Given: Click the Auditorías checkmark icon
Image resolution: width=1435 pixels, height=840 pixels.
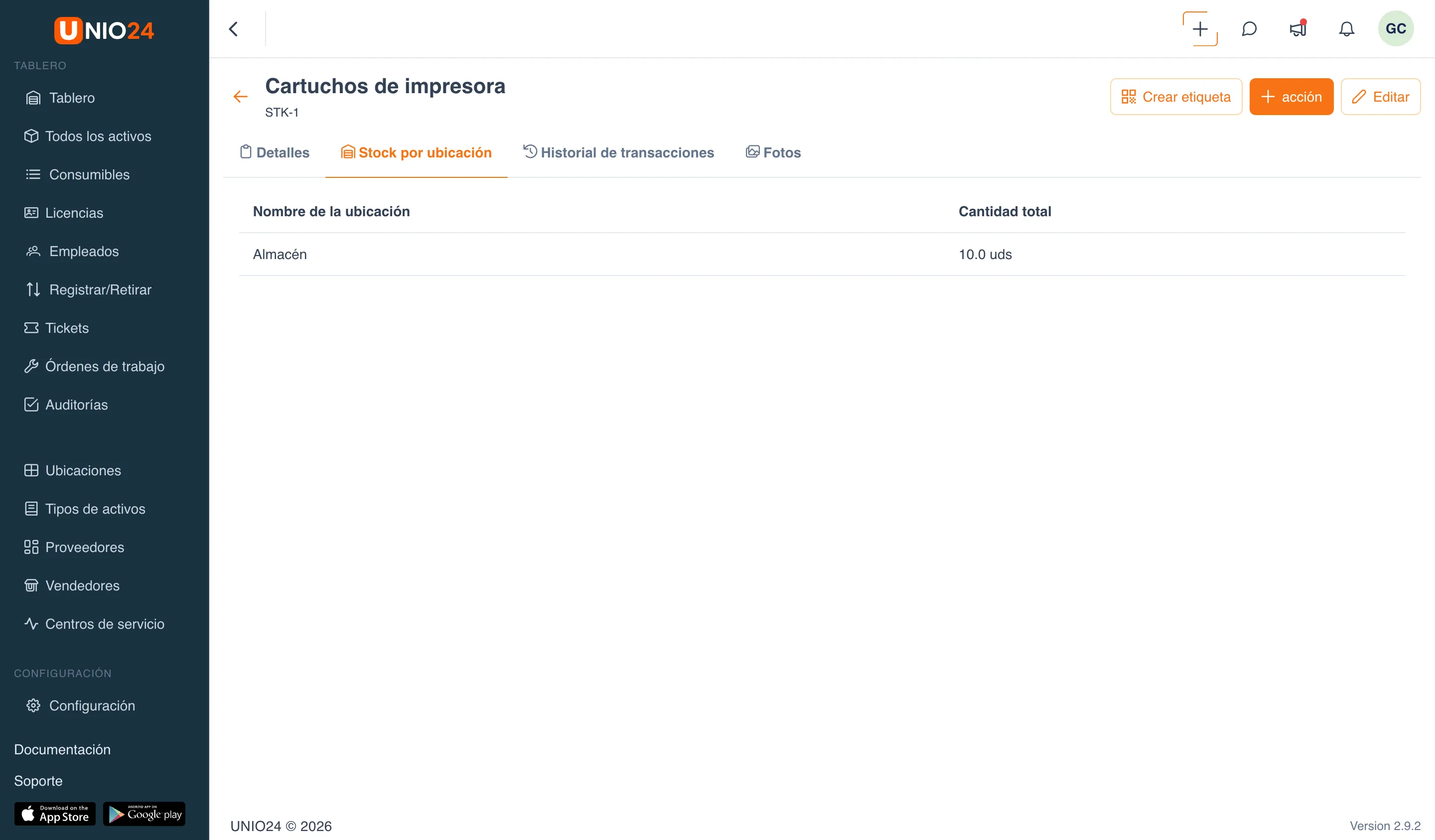Looking at the screenshot, I should [31, 405].
